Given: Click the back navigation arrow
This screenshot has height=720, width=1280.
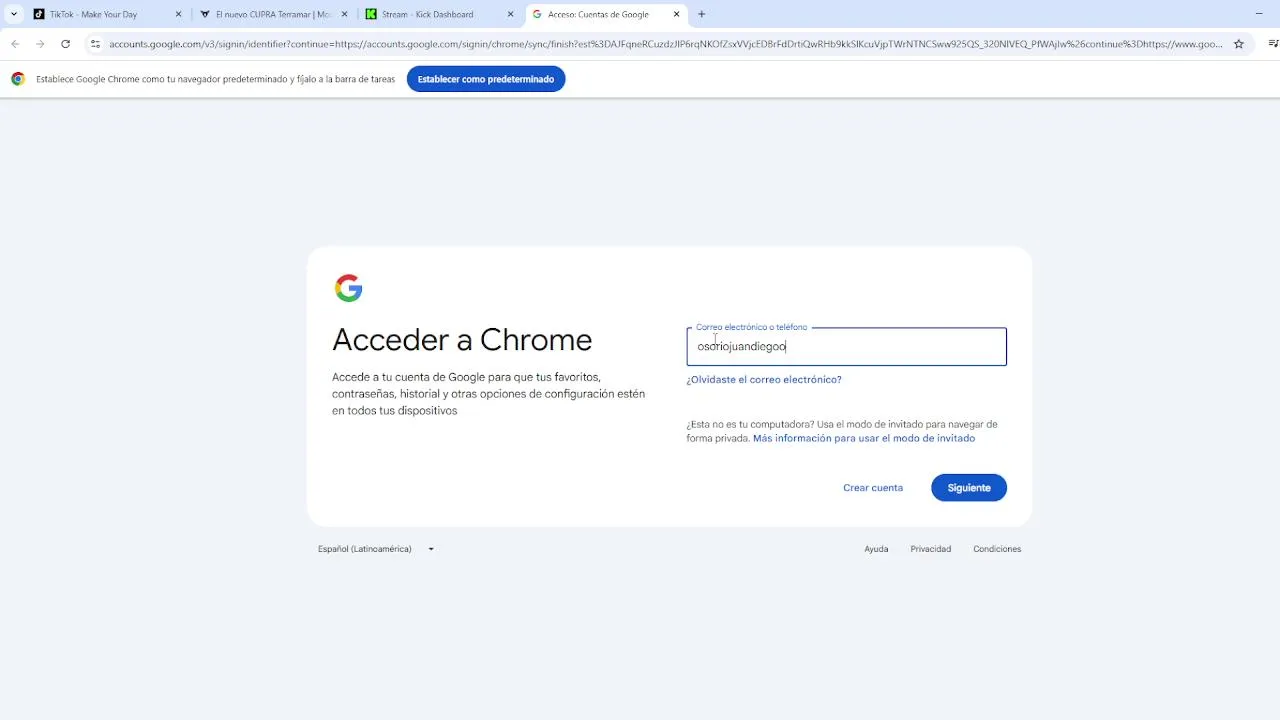Looking at the screenshot, I should 15,44.
